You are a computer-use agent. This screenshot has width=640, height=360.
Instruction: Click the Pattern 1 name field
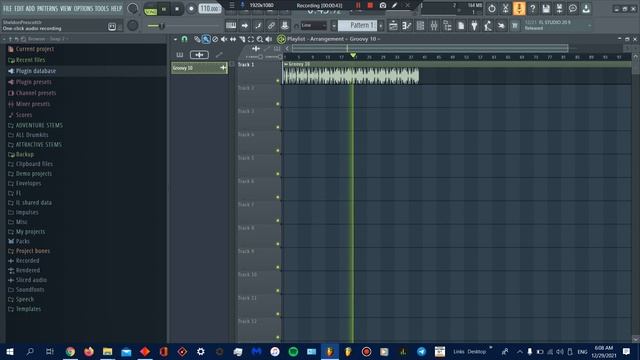(358, 25)
